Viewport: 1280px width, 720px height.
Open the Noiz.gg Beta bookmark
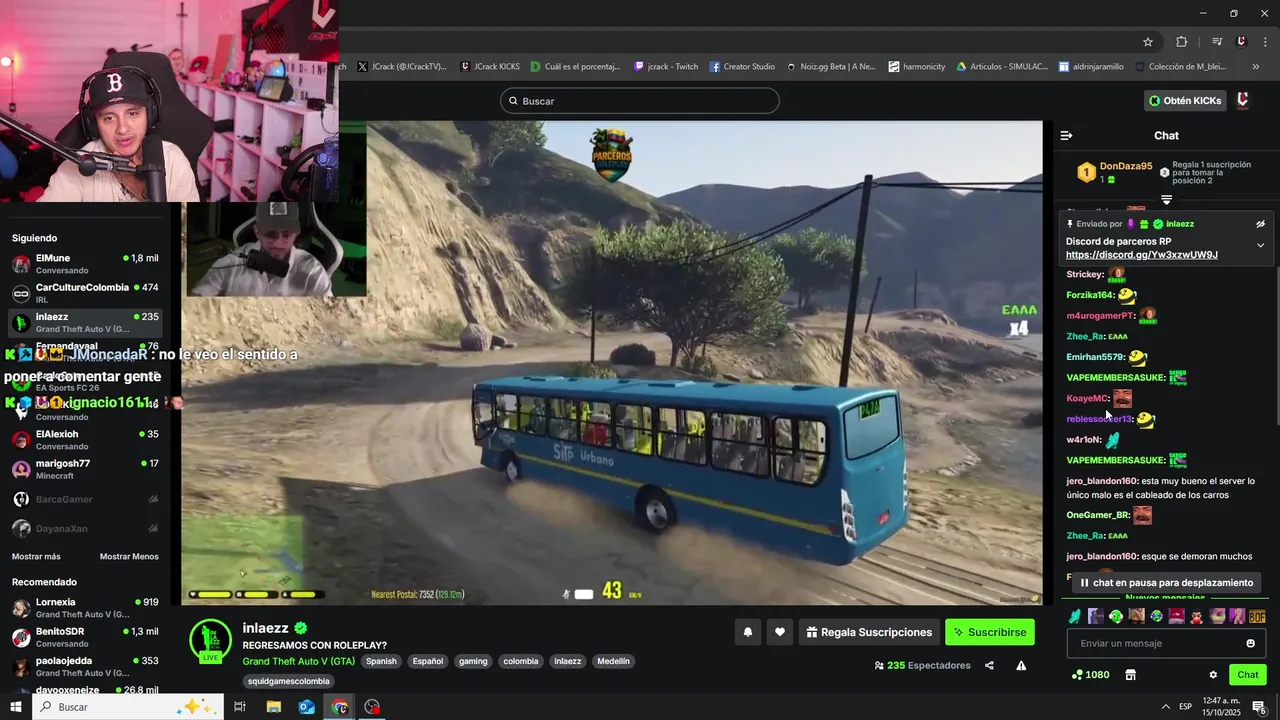click(831, 67)
